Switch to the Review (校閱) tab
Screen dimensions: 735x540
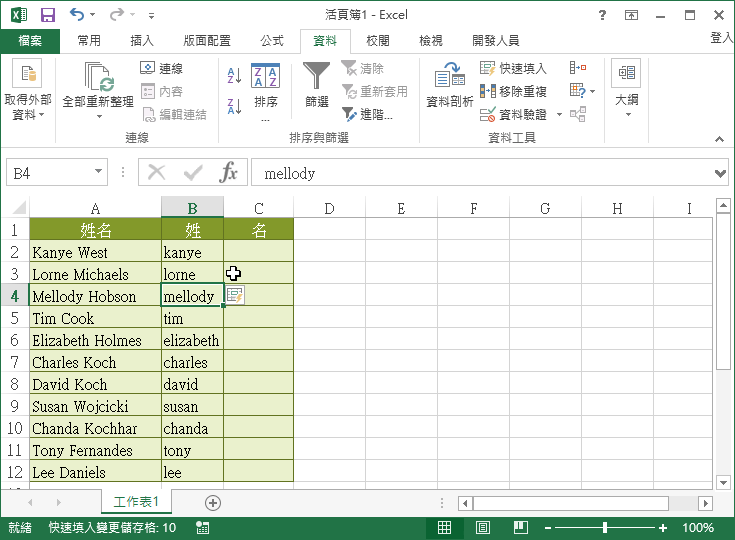coord(378,41)
